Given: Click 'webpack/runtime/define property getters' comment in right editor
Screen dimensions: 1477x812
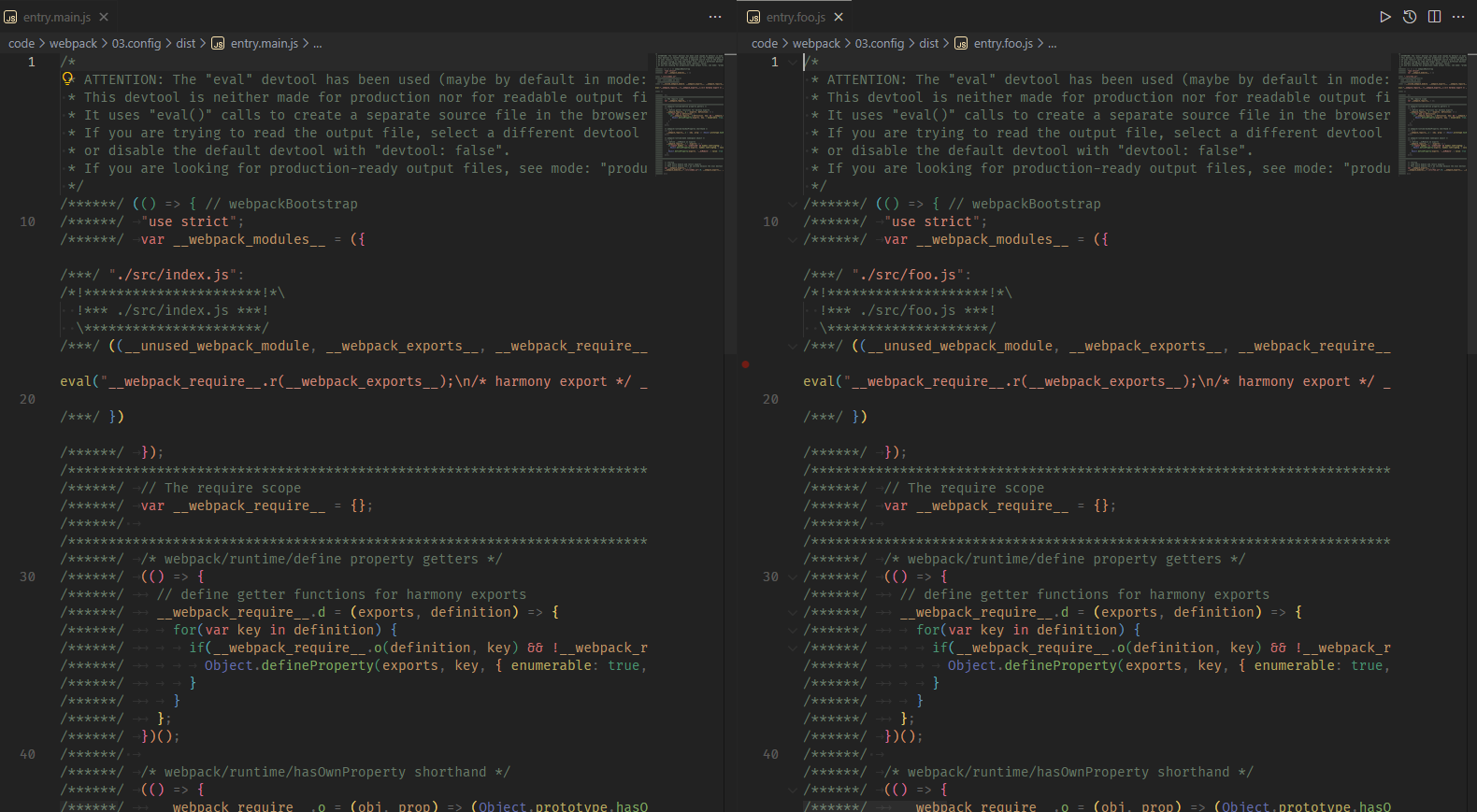Looking at the screenshot, I should click(x=1065, y=560).
